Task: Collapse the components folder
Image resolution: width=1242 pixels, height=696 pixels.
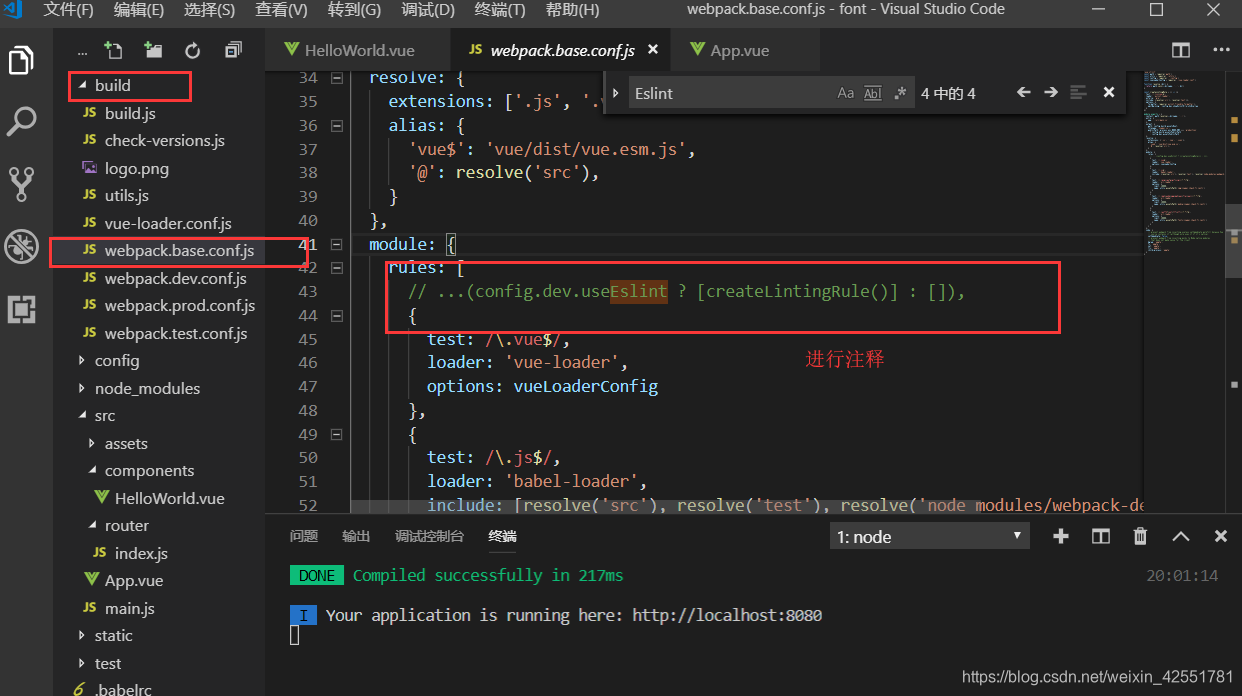Action: [x=93, y=471]
